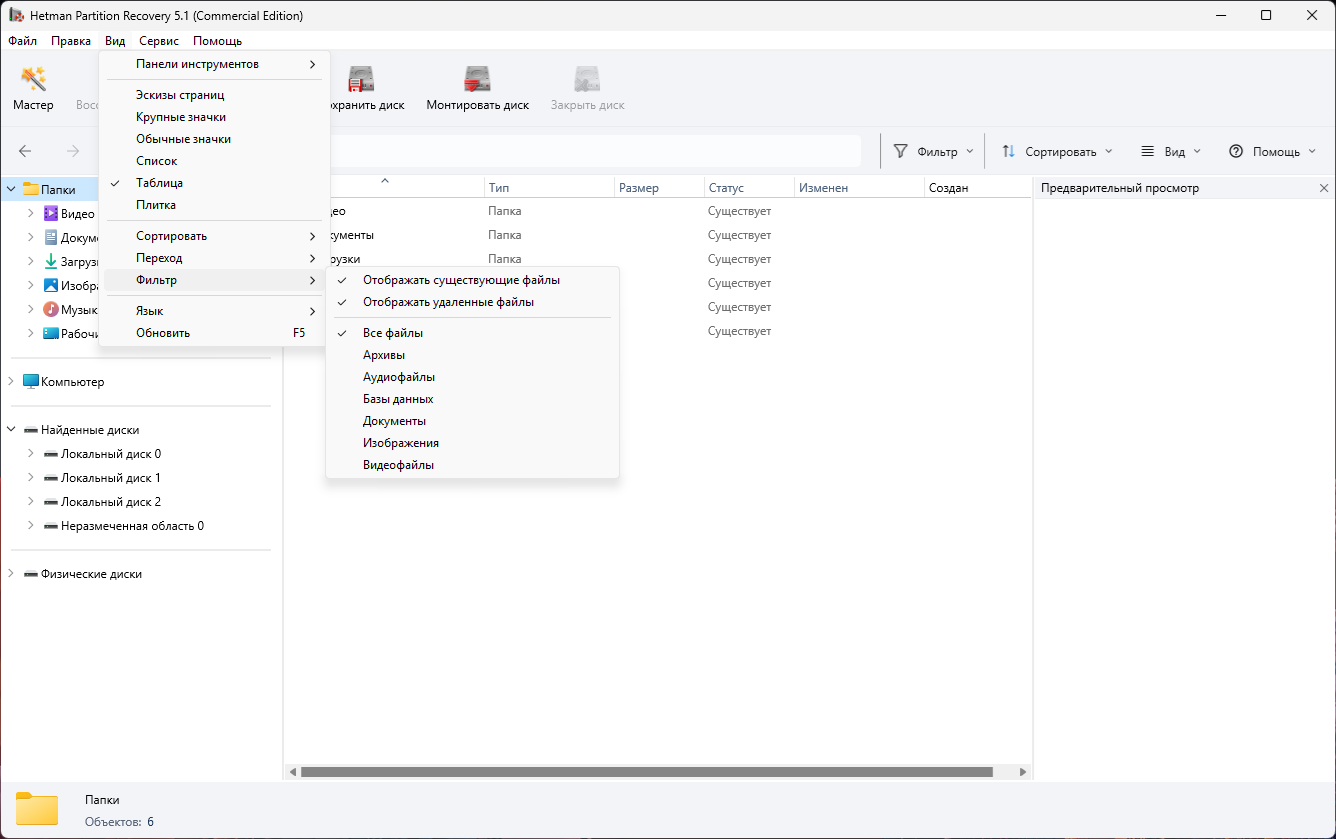Sort by the Создан column header
Image resolution: width=1336 pixels, height=839 pixels.
point(977,188)
